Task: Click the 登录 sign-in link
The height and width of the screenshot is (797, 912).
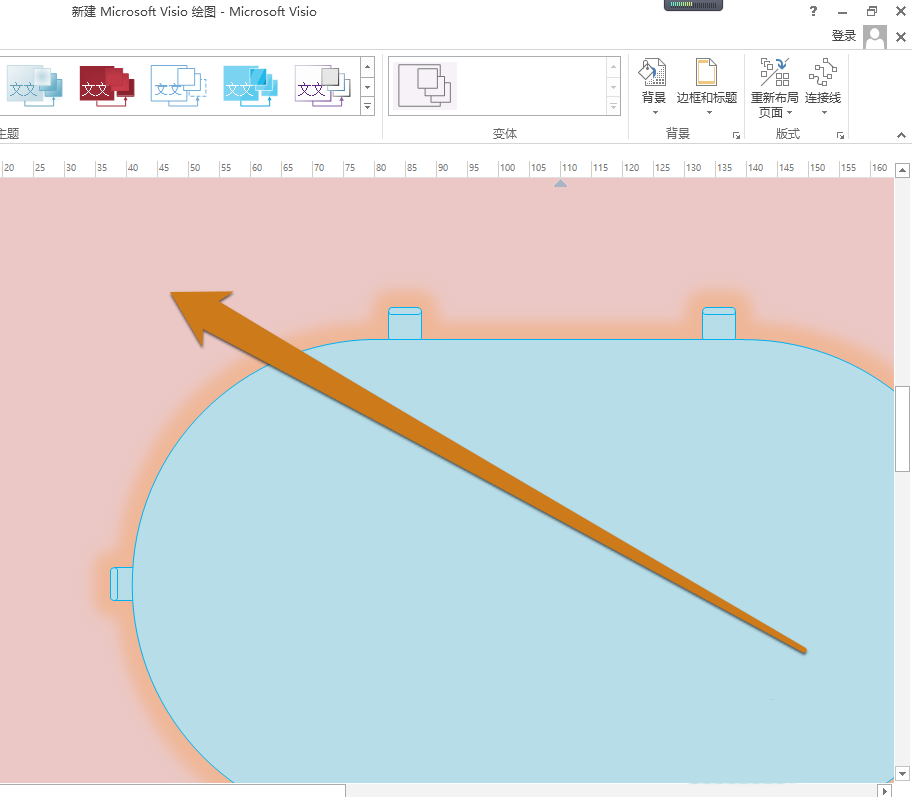Action: click(x=843, y=34)
